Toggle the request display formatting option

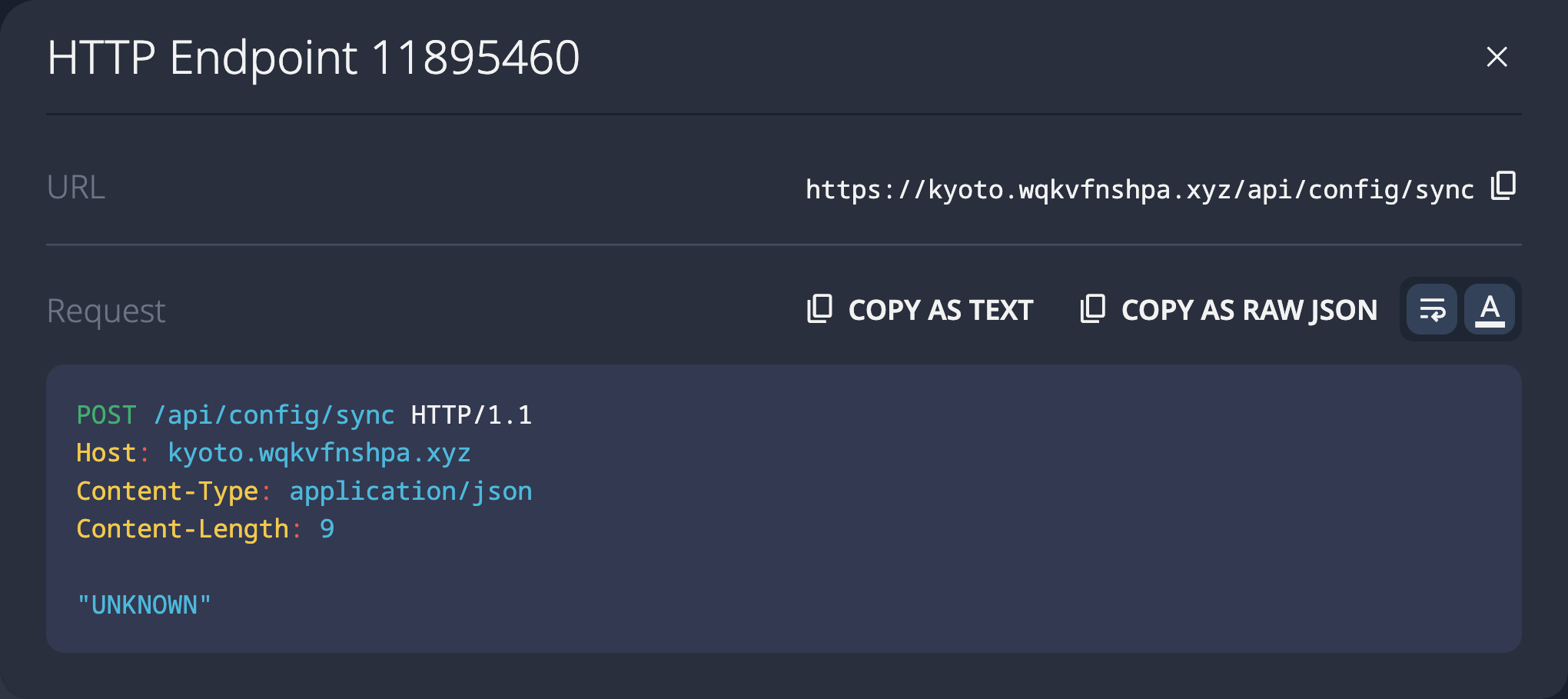pos(1431,308)
